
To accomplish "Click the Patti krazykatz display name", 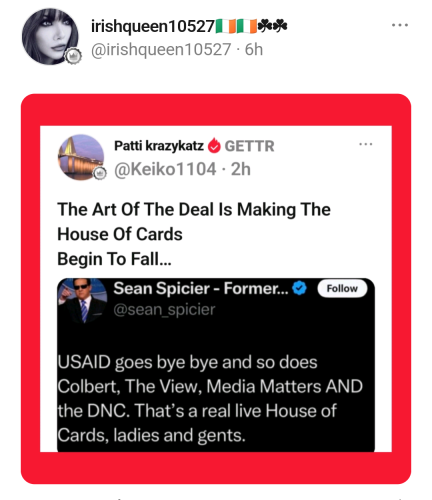I will [159, 146].
